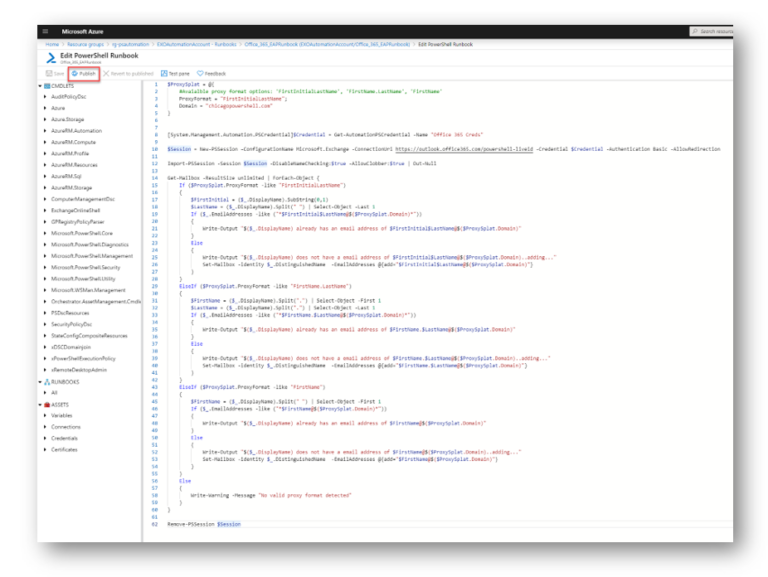Image resolution: width=768 pixels, height=577 pixels.
Task: Open the Test pane
Action: [175, 73]
